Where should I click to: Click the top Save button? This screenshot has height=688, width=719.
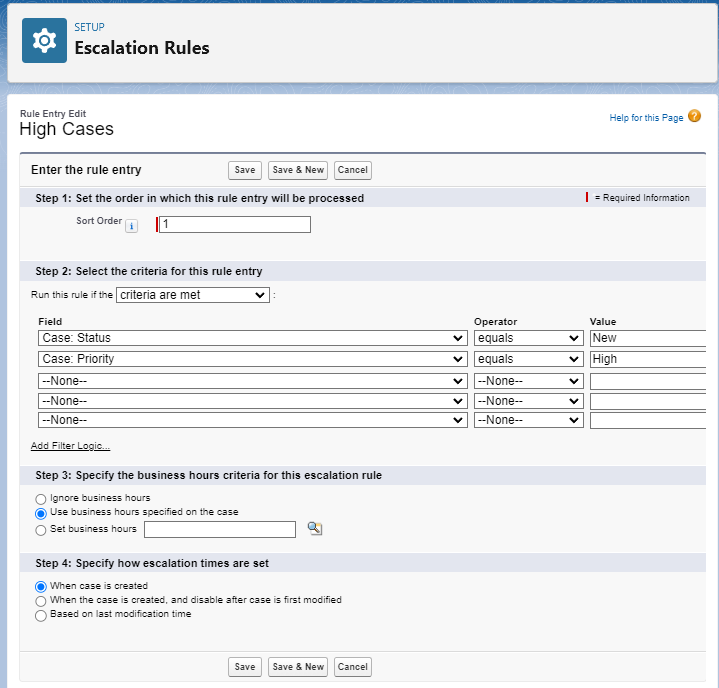point(245,170)
